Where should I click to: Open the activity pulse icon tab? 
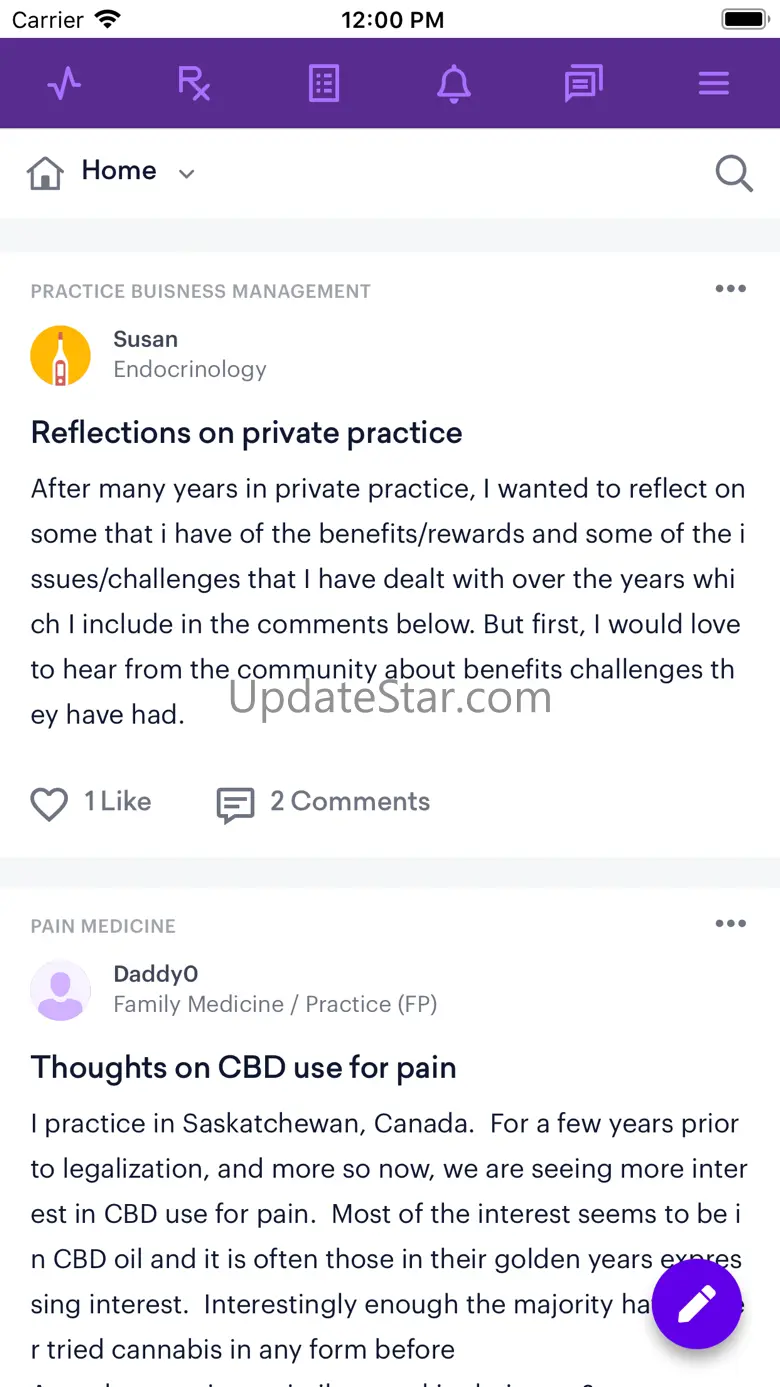pos(64,84)
